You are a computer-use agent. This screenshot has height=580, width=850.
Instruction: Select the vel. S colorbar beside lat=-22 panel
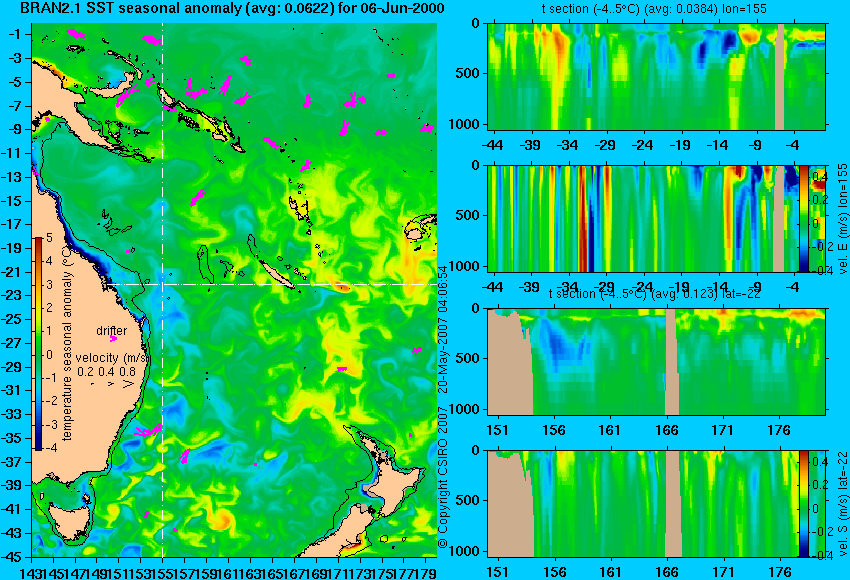pos(804,504)
